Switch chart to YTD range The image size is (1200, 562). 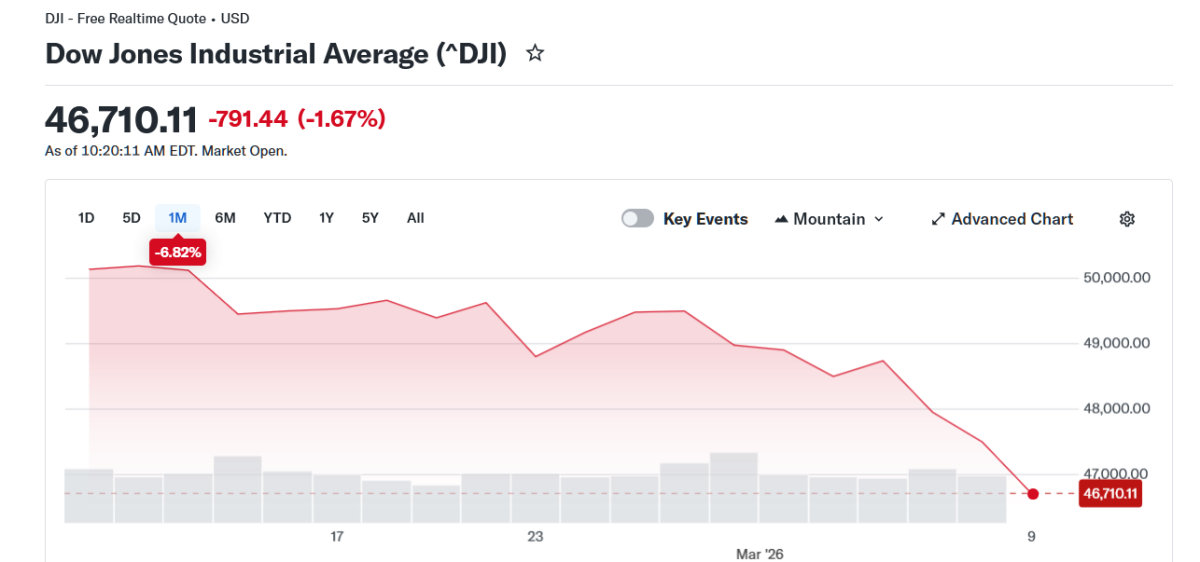277,218
